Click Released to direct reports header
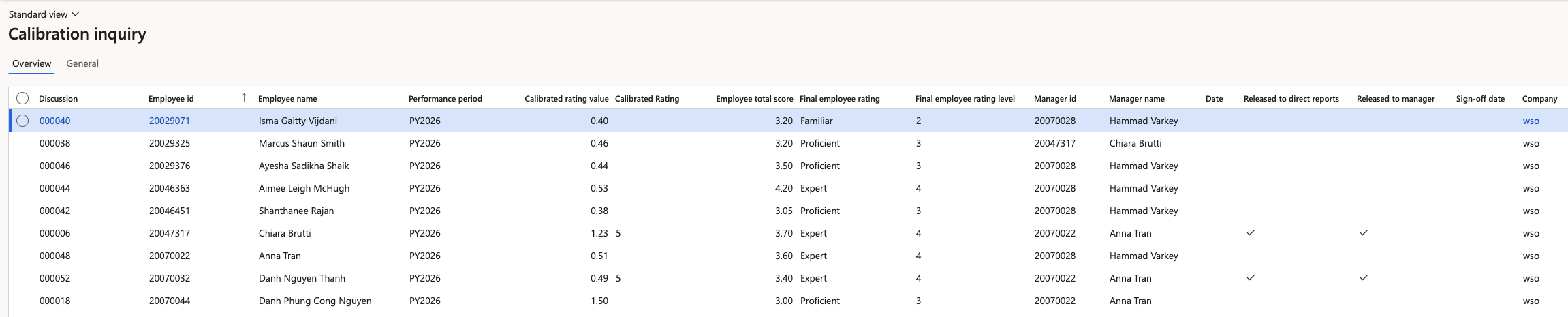Image resolution: width=1568 pixels, height=317 pixels. 1291,99
